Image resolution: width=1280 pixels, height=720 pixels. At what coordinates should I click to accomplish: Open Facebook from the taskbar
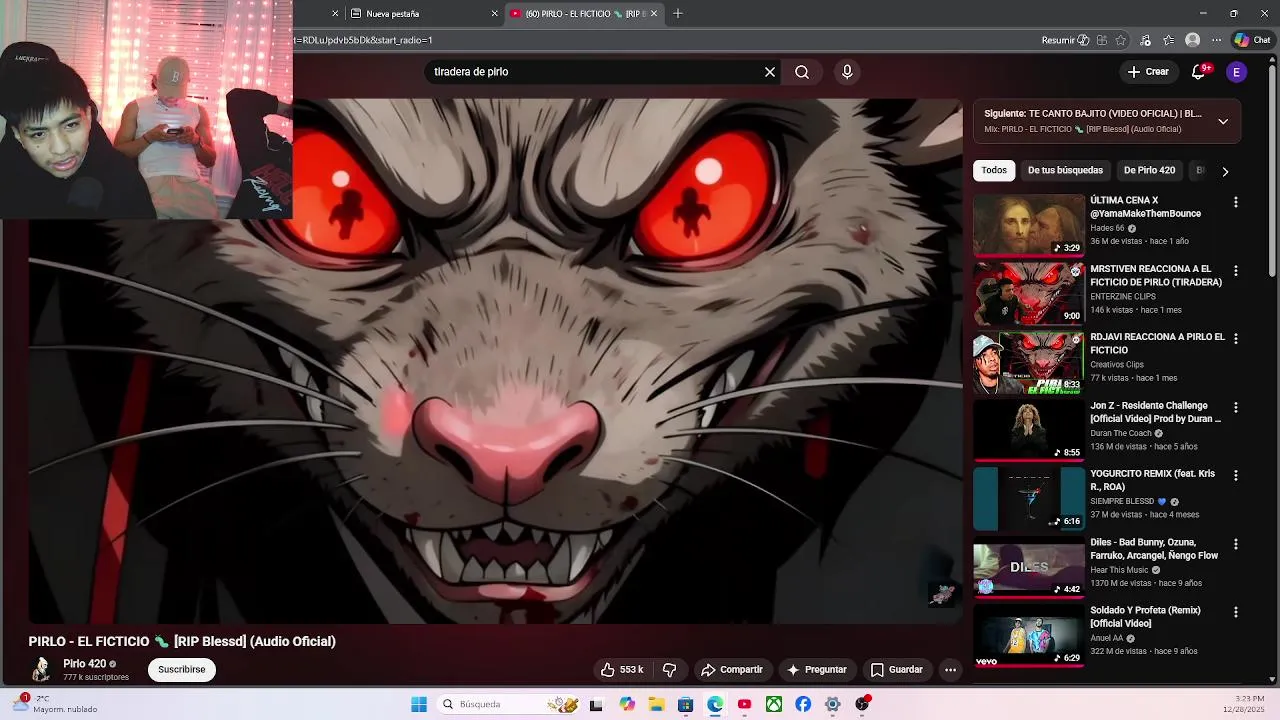pos(803,704)
